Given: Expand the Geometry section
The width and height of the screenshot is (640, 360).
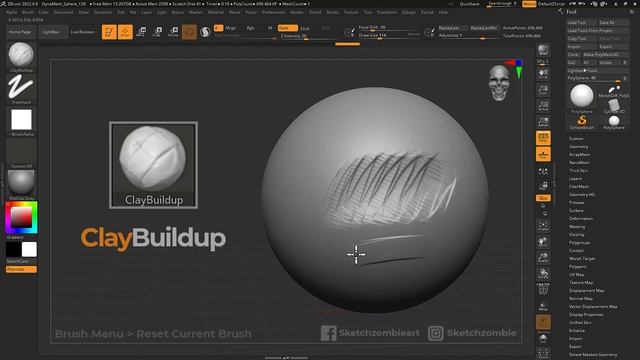Looking at the screenshot, I should (578, 147).
